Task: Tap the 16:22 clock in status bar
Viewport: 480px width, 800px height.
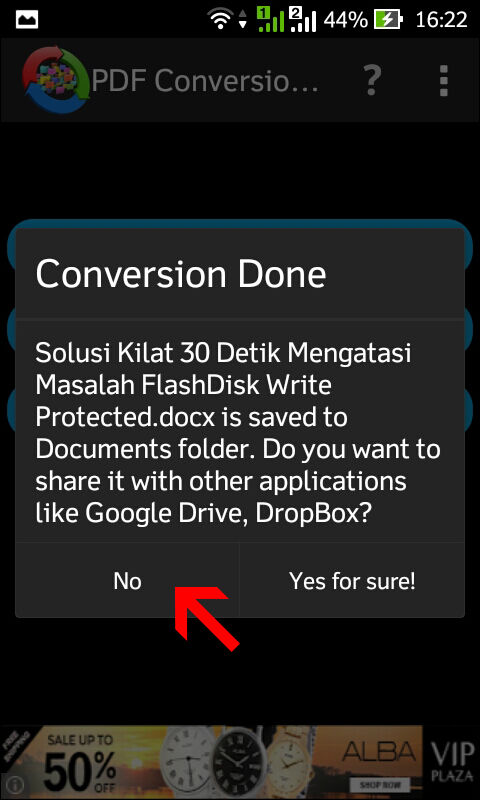Action: point(441,20)
